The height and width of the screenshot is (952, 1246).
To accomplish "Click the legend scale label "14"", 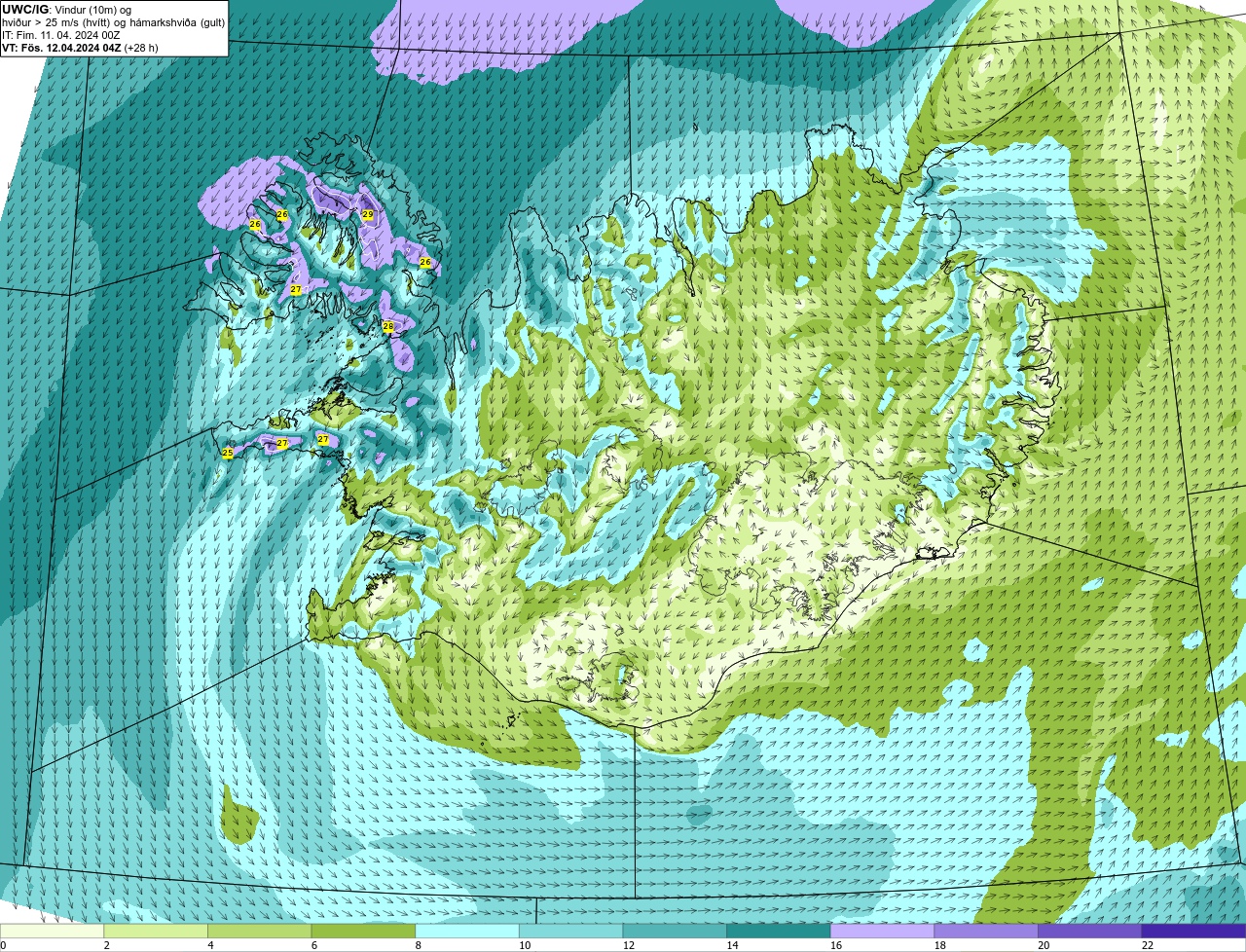I will 732,945.
